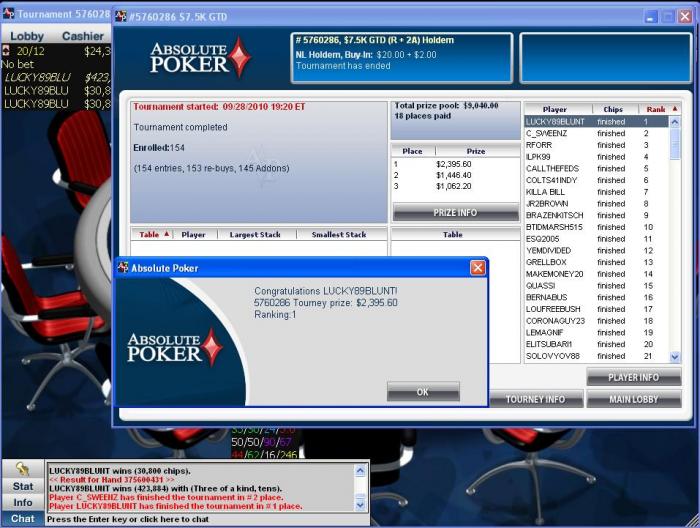Select player JR2BROWN in standings
The width and height of the screenshot is (700, 528).
[596, 204]
